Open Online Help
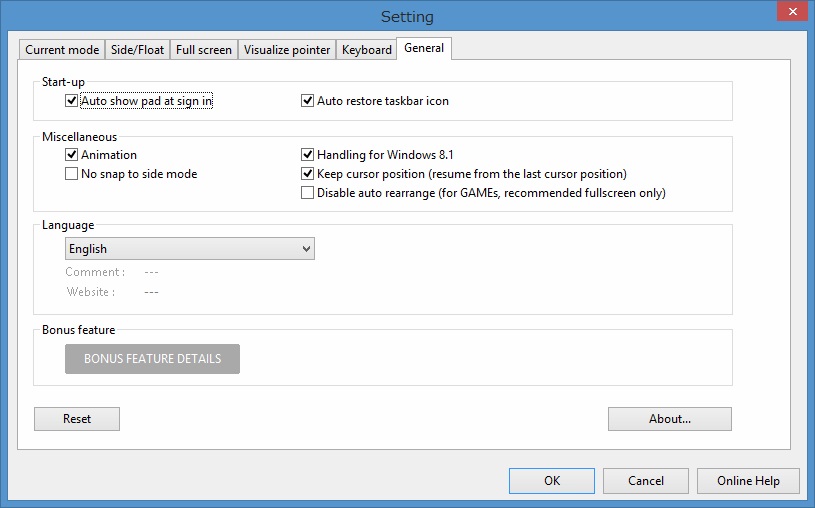The image size is (815, 508). pyautogui.click(x=748, y=481)
